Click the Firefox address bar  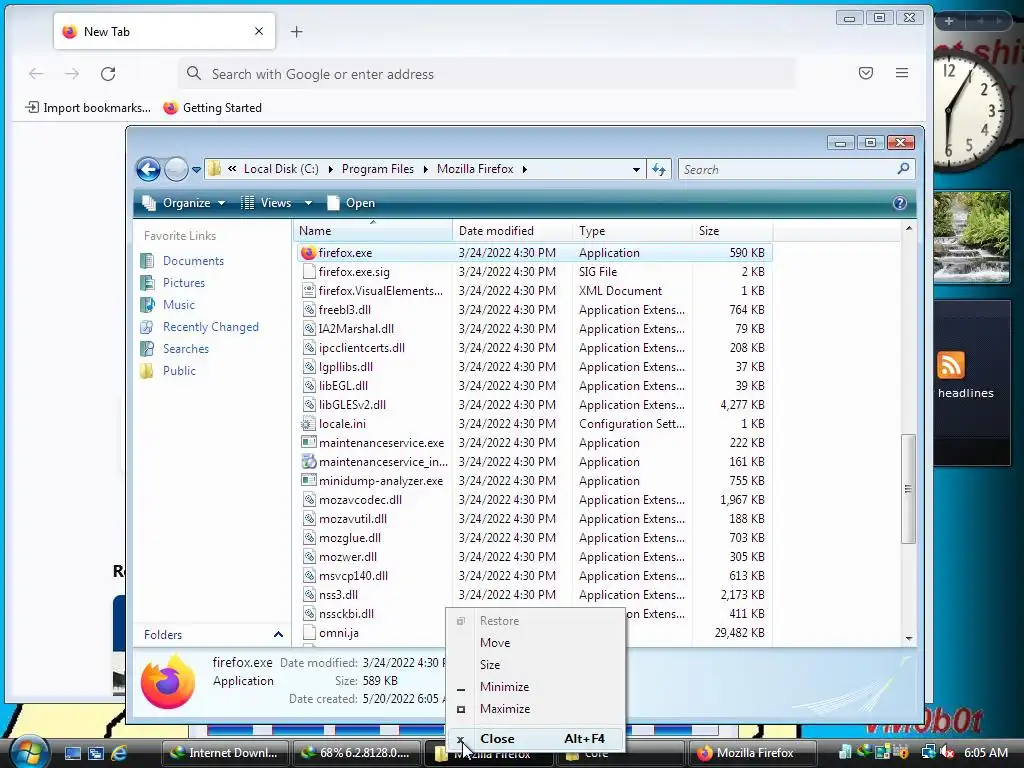pos(487,74)
